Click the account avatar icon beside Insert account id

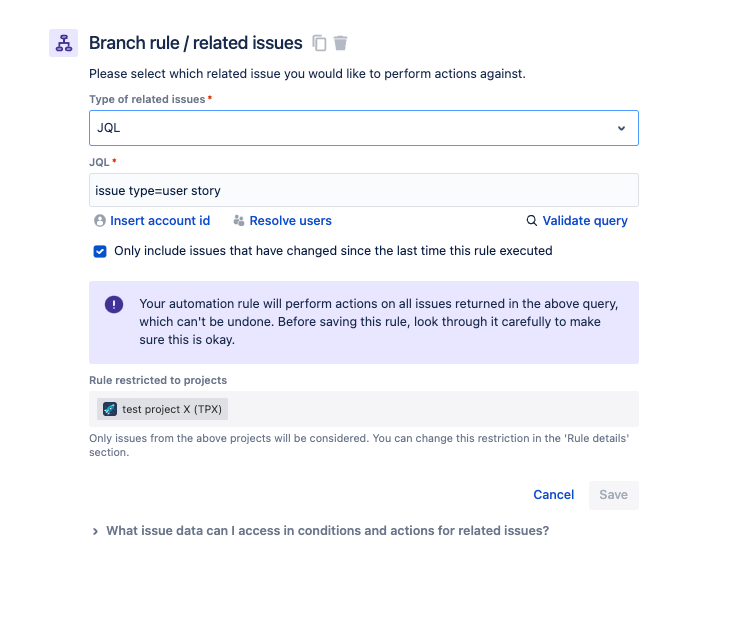(100, 221)
